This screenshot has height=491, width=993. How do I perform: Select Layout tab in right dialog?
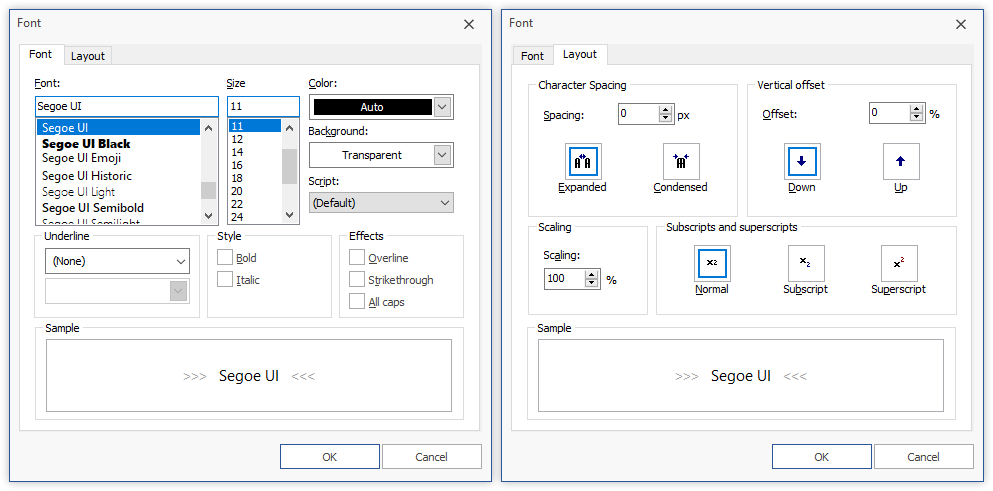(x=579, y=54)
